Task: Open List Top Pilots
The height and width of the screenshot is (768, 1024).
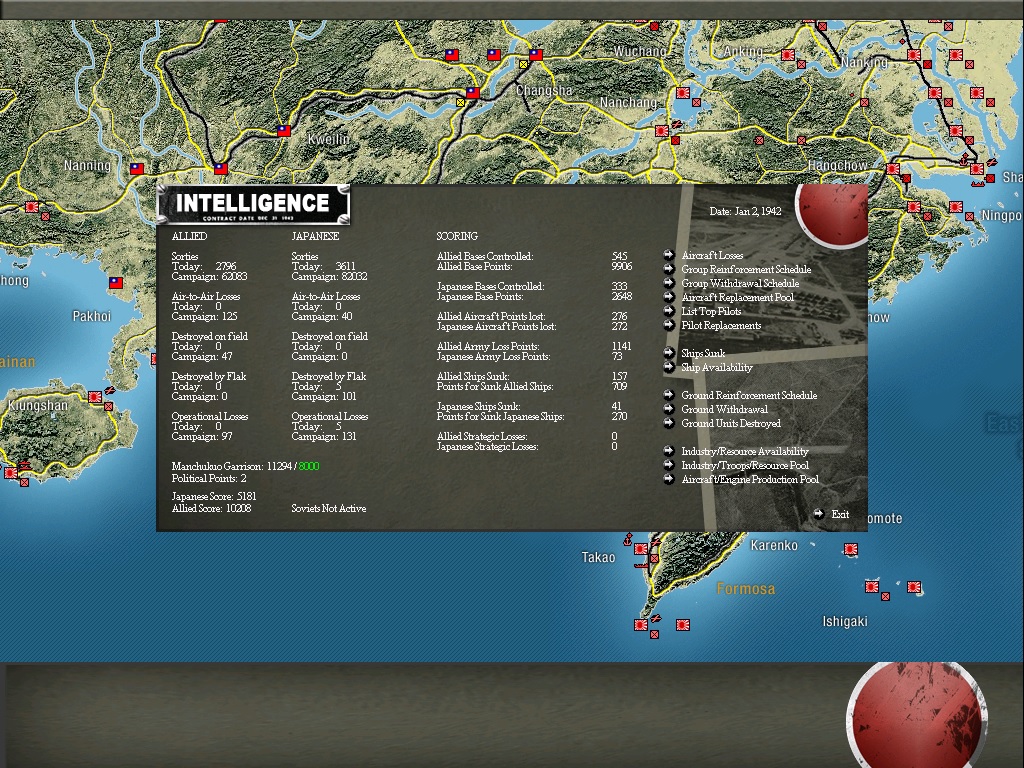Action: click(x=711, y=312)
